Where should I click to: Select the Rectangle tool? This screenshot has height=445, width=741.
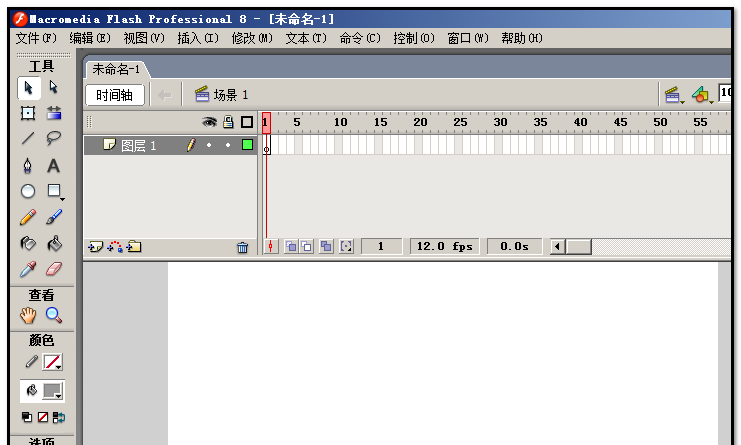point(54,191)
